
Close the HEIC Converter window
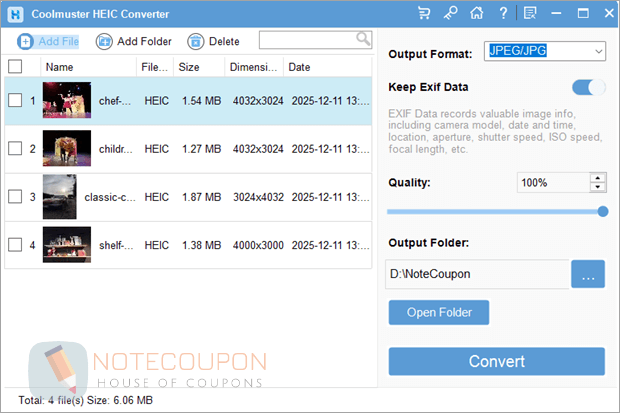[x=609, y=13]
